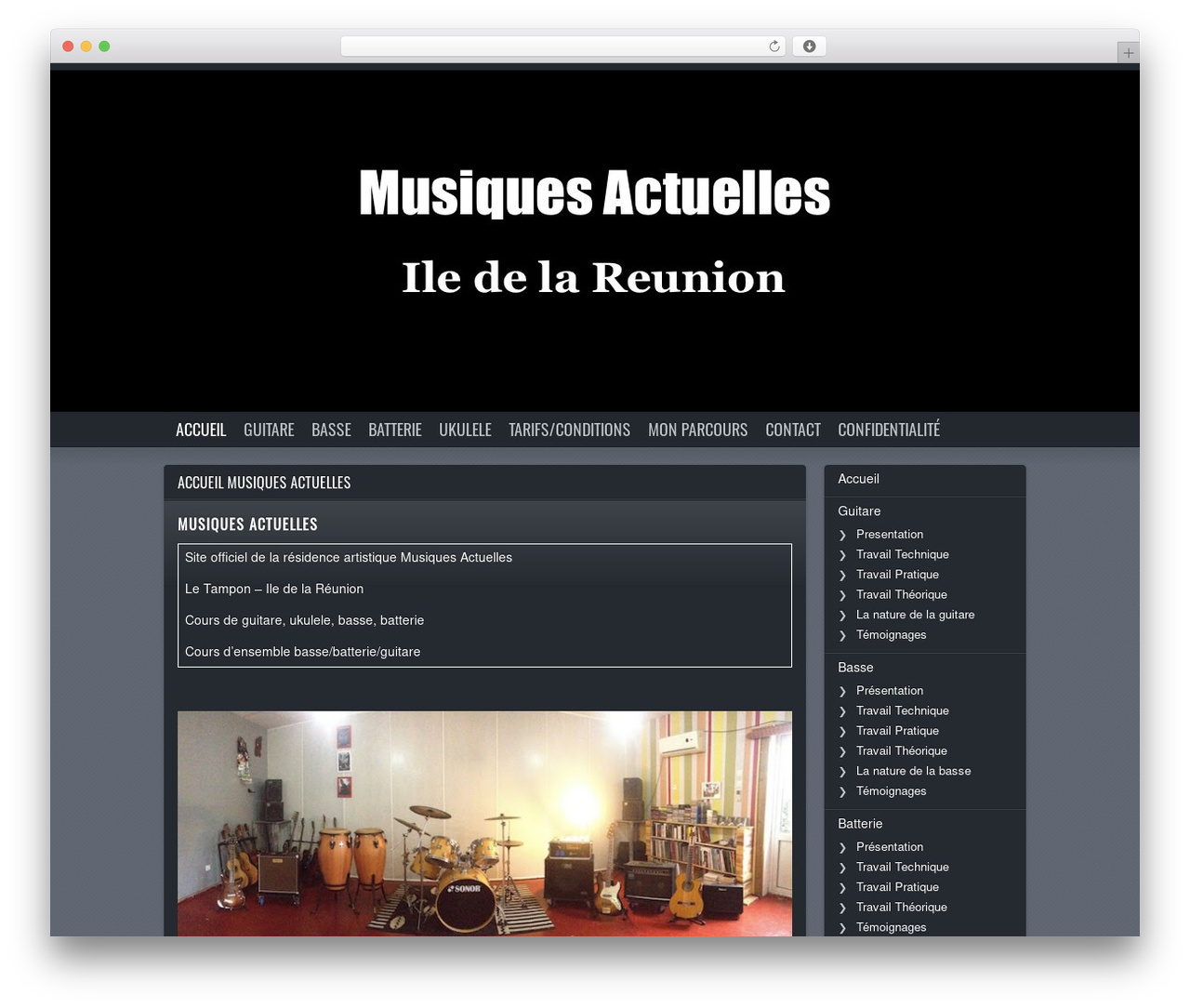Select Travail Pratique under Batterie
The width and height of the screenshot is (1190, 1008).
[898, 887]
